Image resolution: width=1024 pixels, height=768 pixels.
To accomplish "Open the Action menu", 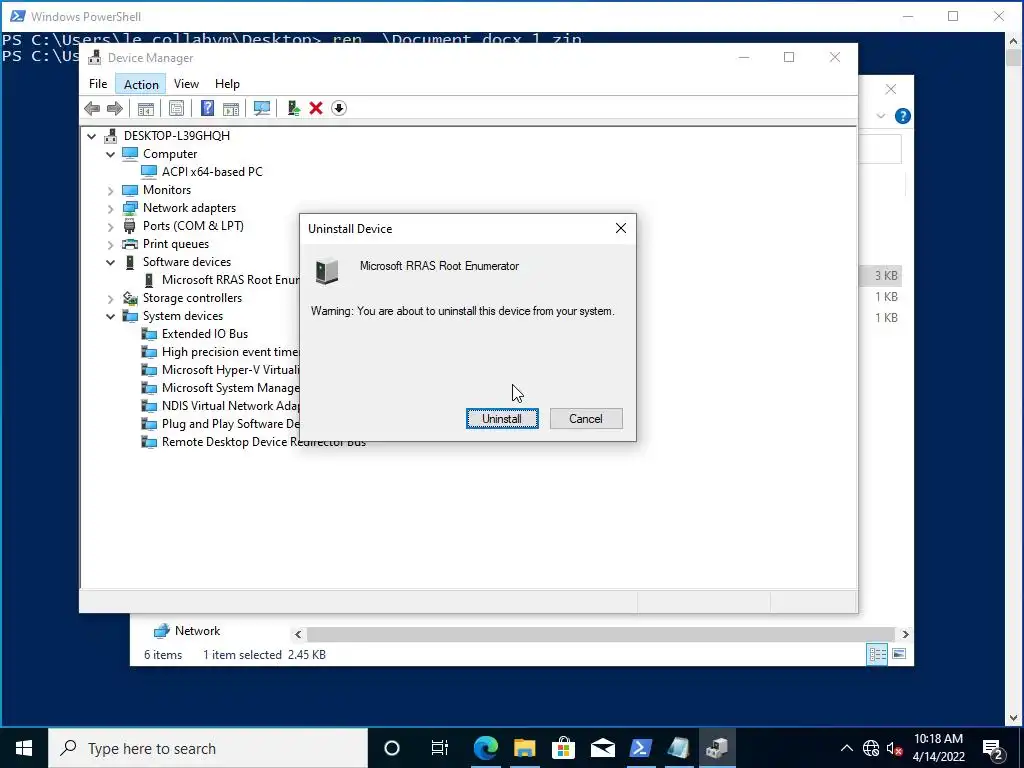I will click(141, 84).
